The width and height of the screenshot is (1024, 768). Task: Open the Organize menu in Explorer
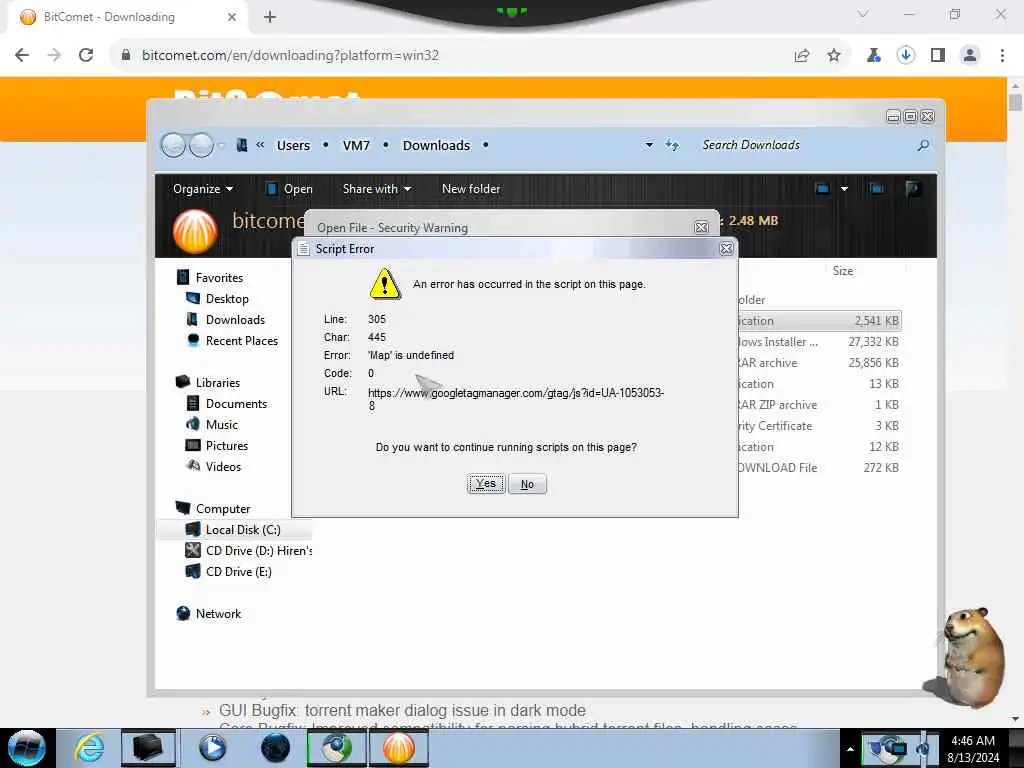click(x=202, y=189)
